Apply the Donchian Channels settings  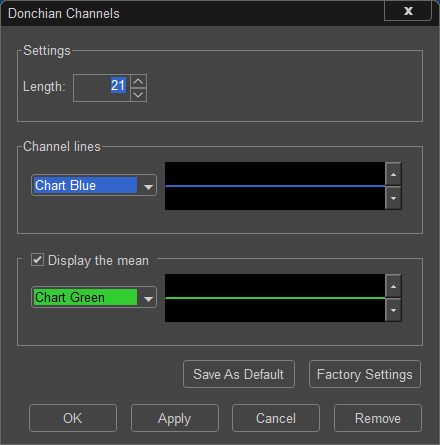click(x=175, y=418)
